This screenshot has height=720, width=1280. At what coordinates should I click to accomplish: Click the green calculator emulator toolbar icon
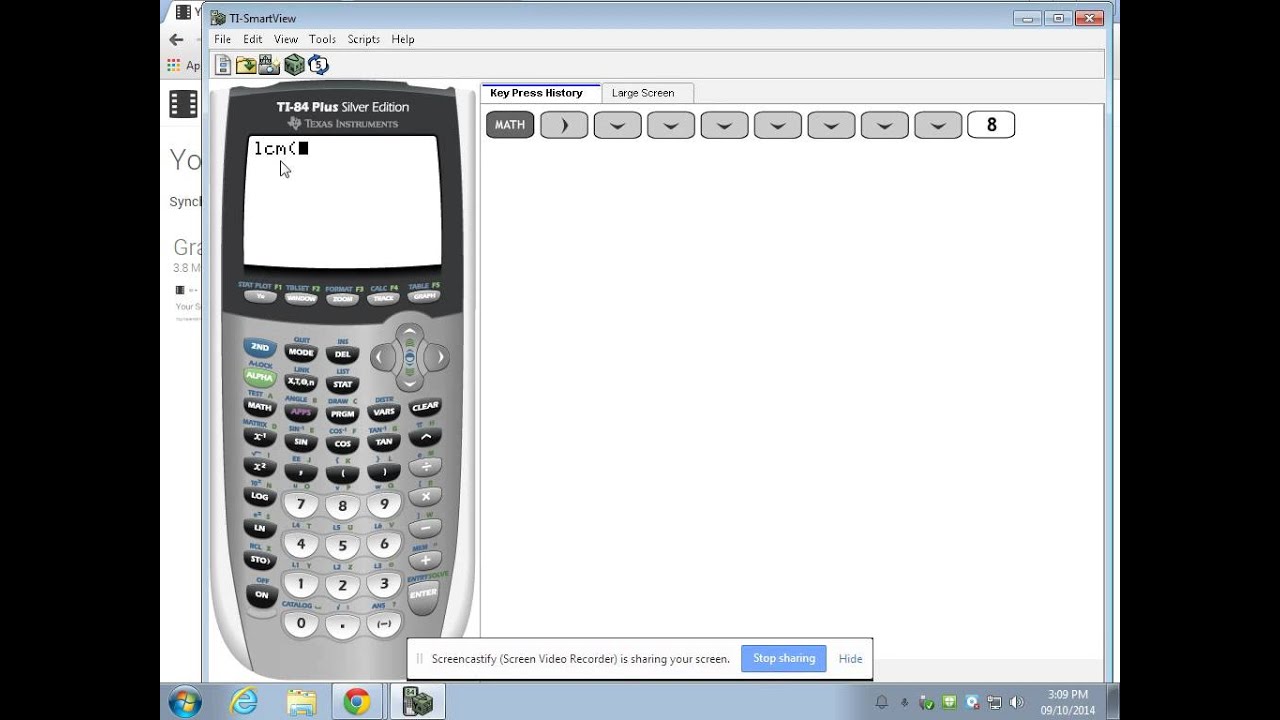point(294,65)
